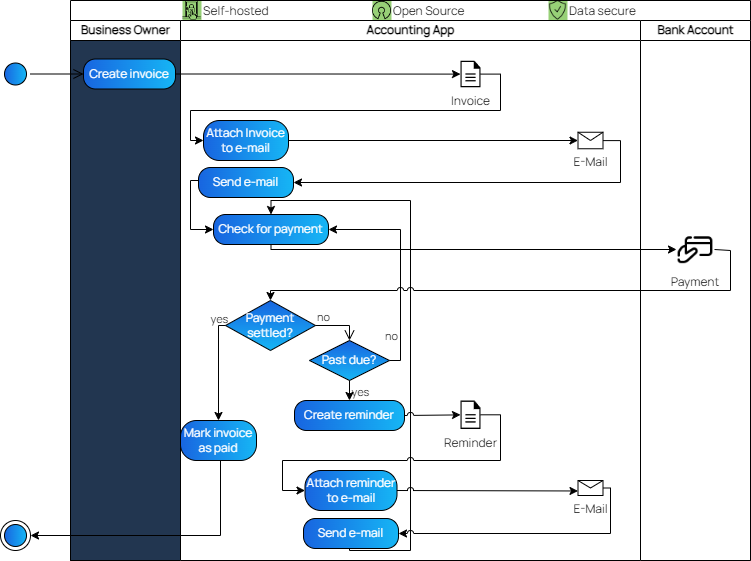Click the Invoice label under document
Viewport: 751px width, 561px height.
point(470,101)
